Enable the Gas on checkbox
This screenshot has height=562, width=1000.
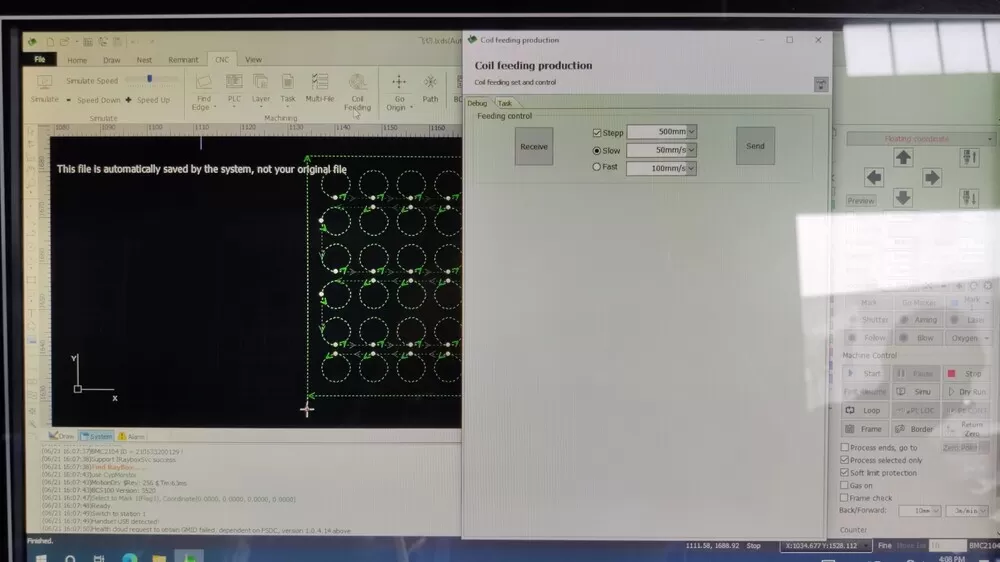pos(845,485)
